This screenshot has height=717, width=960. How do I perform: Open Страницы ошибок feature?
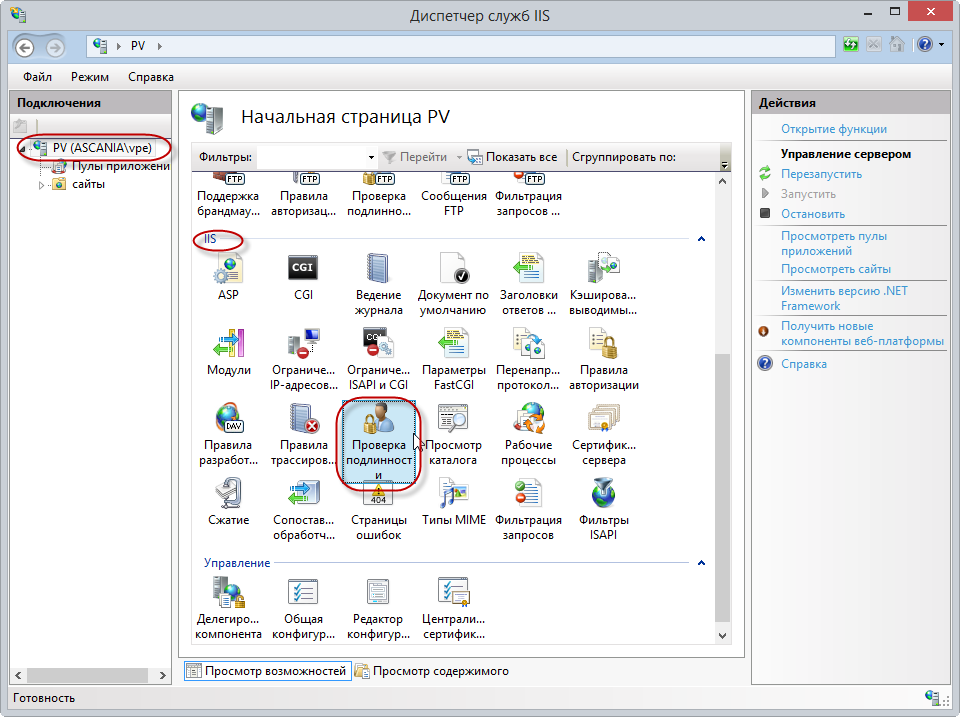(378, 509)
